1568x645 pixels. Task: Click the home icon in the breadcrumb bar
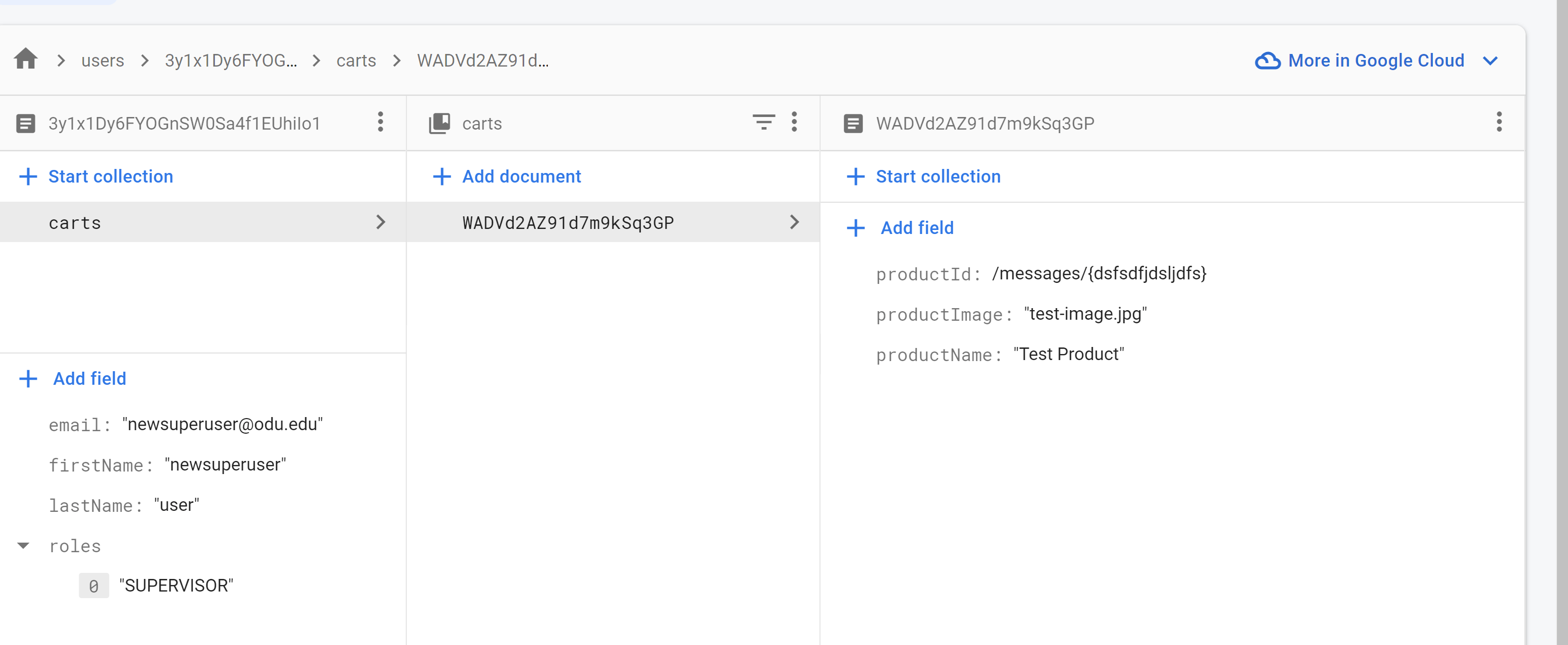click(26, 59)
